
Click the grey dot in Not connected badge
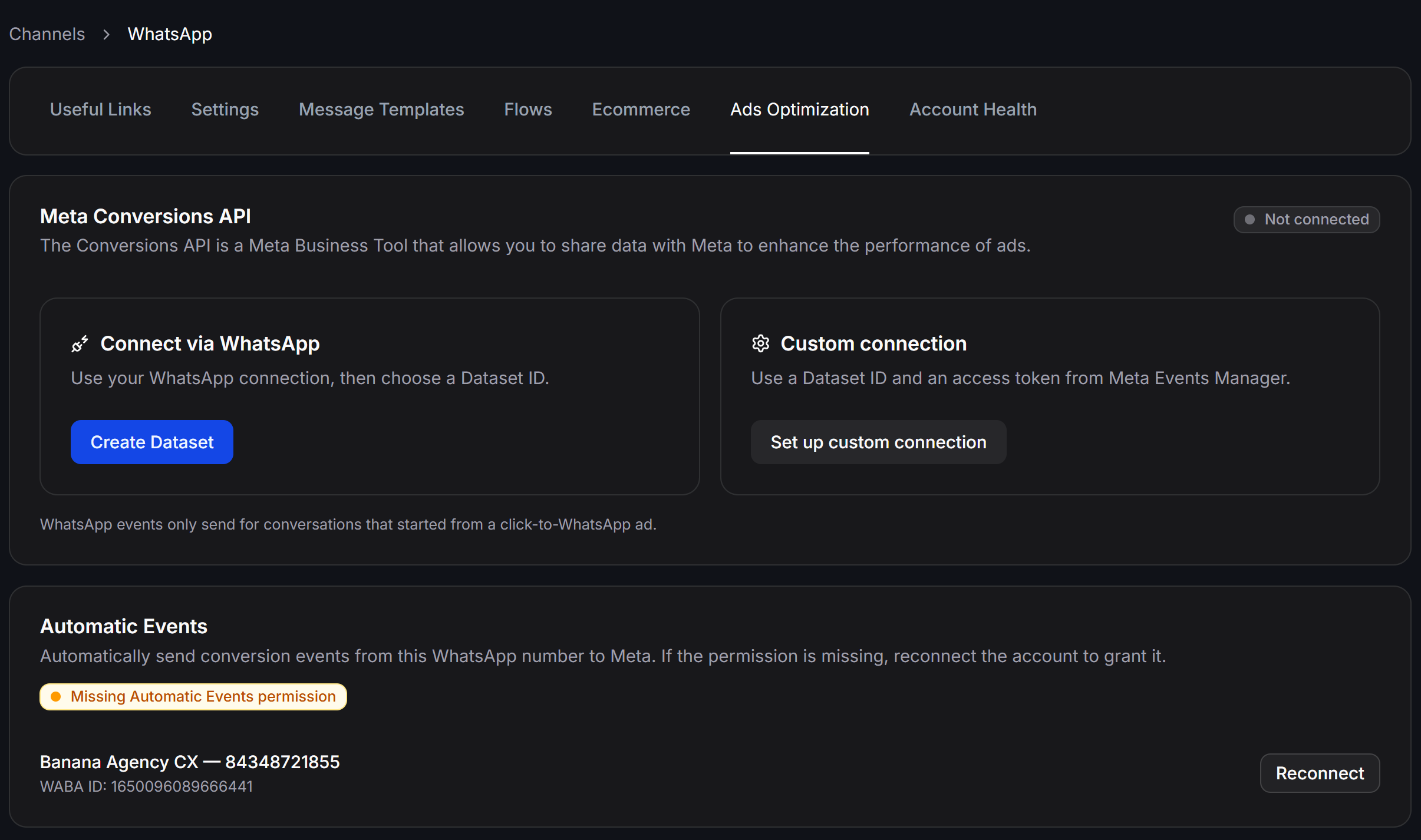point(1249,220)
